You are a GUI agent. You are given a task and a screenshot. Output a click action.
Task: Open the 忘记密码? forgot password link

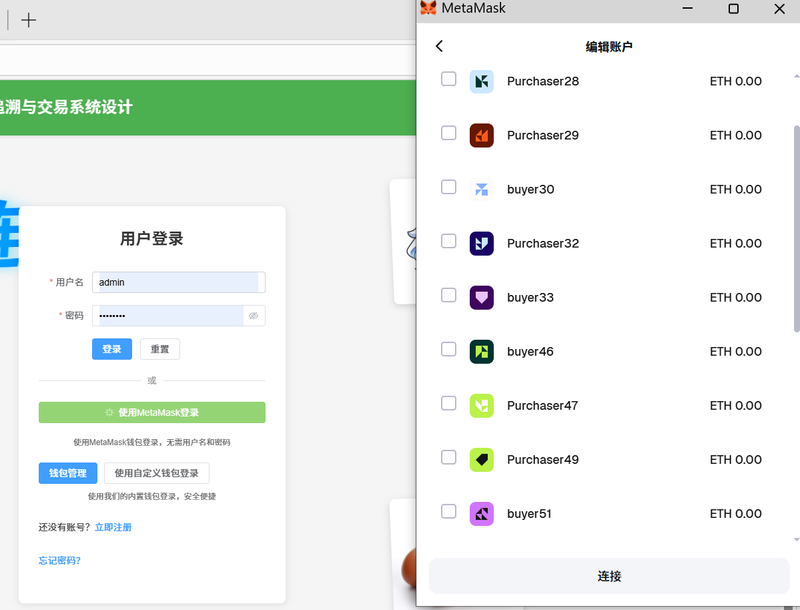60,561
